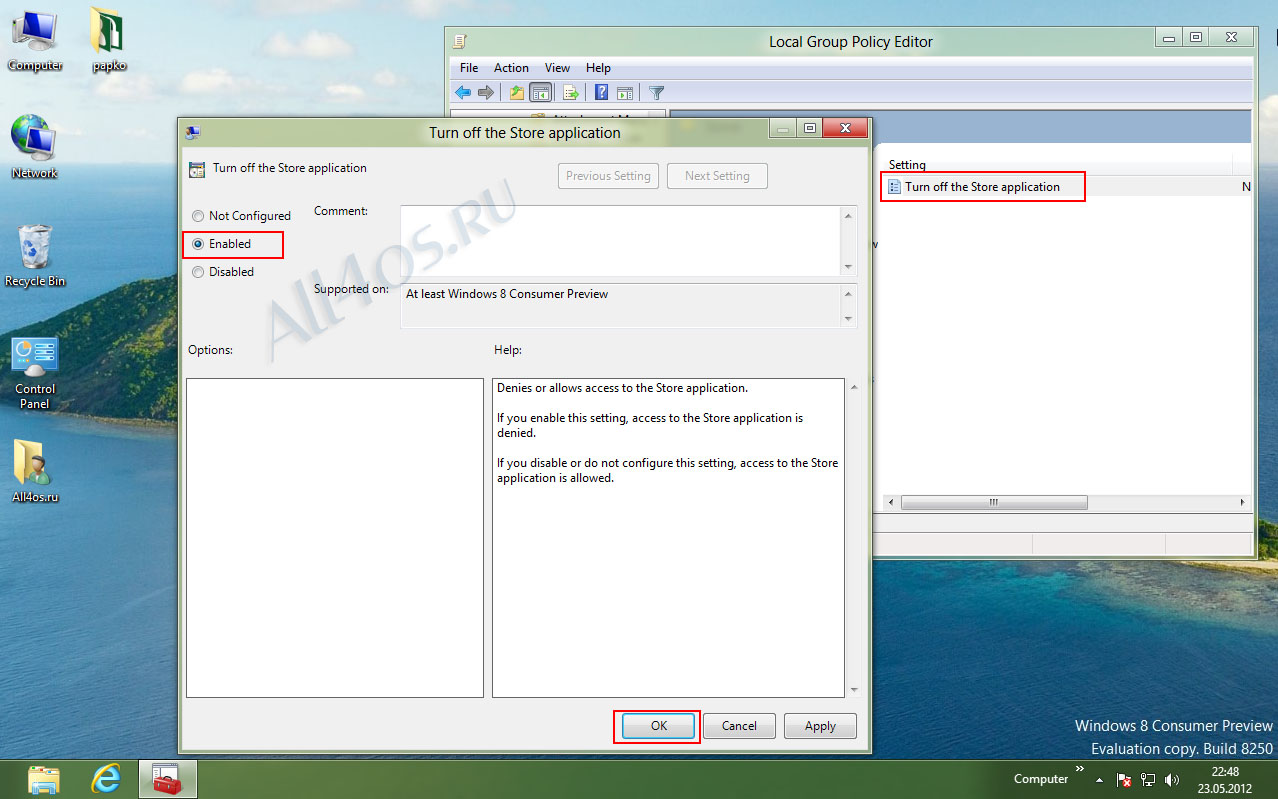Viewport: 1278px width, 799px height.
Task: Click the Help pane scroll down arrow
Action: tap(853, 690)
